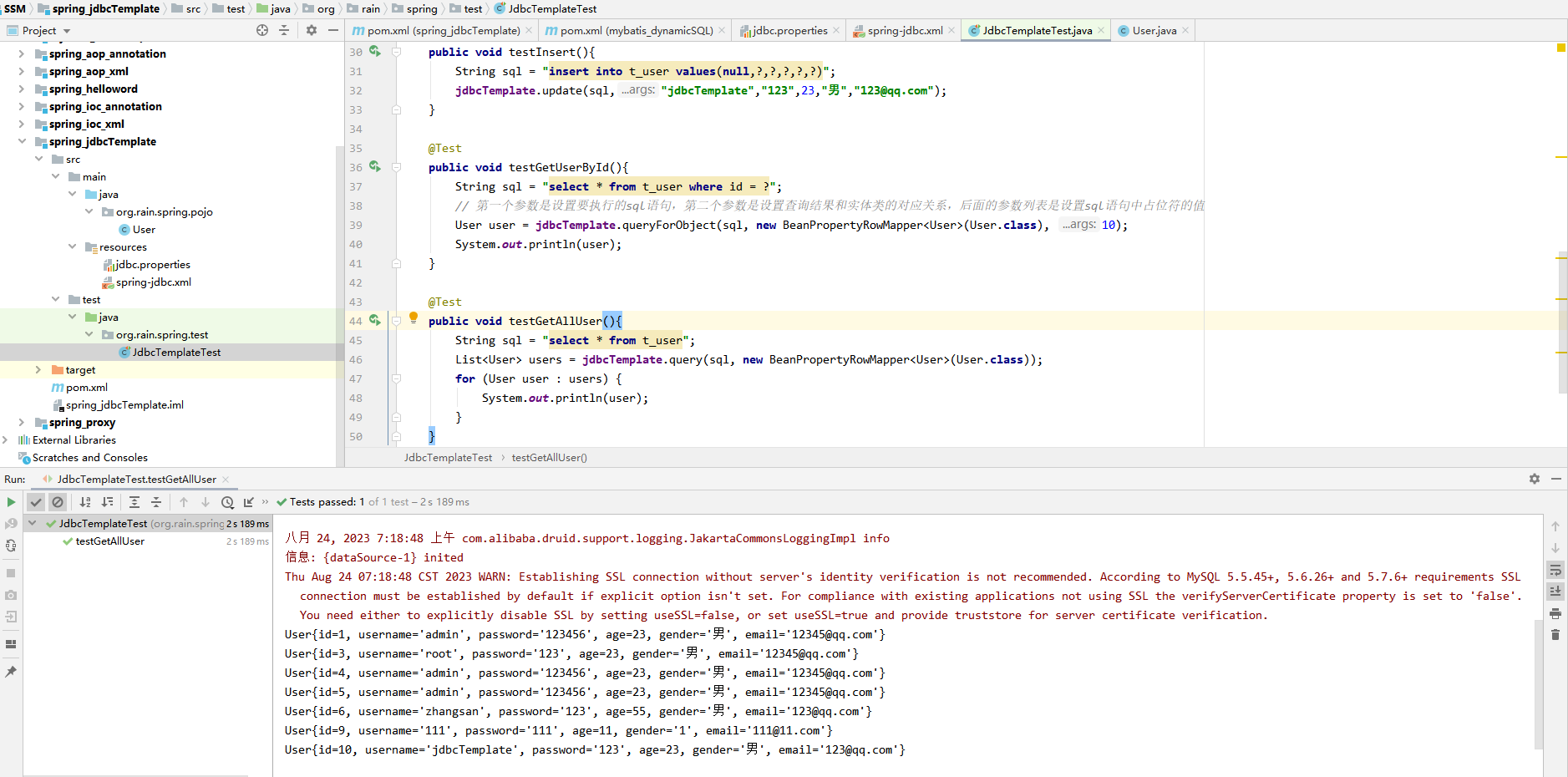Click the locate file target icon in Project panel
Image resolution: width=1568 pixels, height=777 pixels.
coord(262,30)
